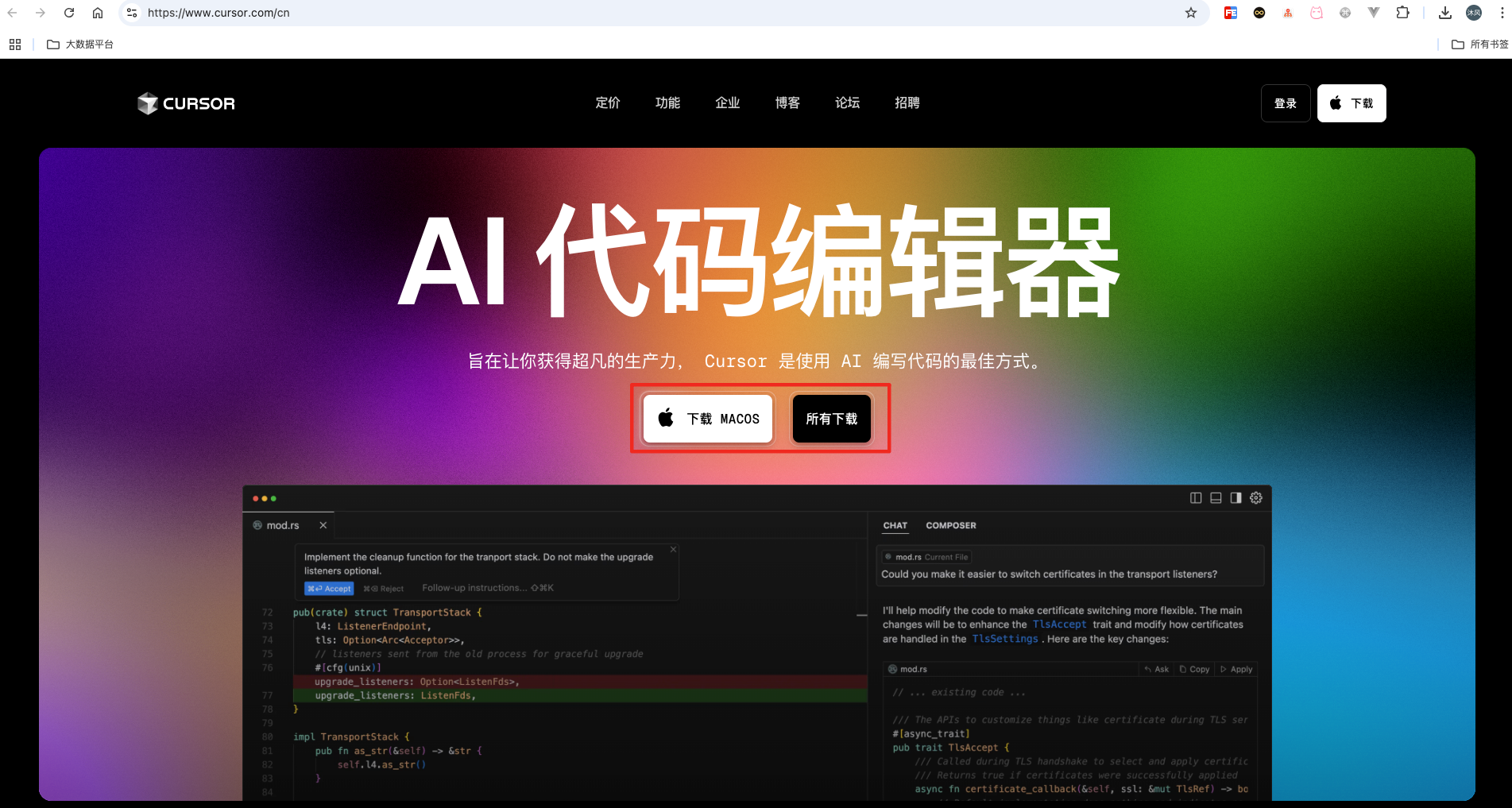Click the black round extension icon
The image size is (1512, 808).
pos(1259,13)
